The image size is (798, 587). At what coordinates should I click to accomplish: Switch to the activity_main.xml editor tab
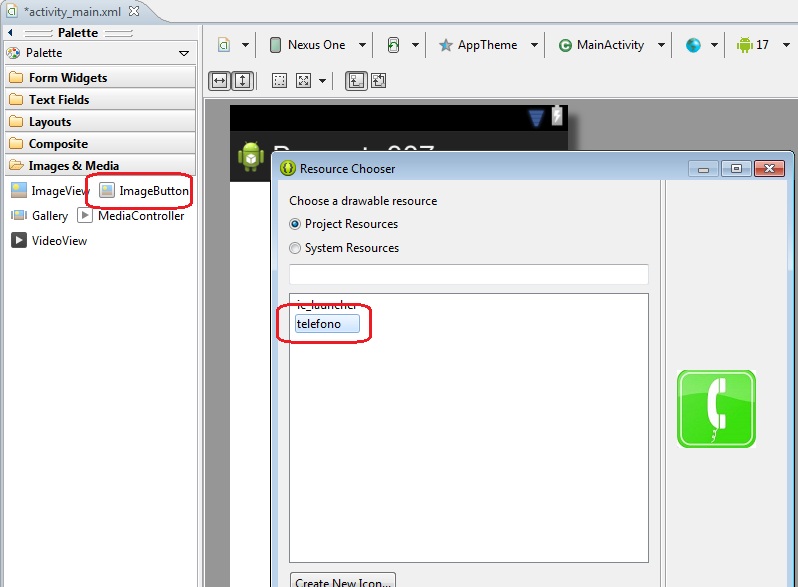click(x=72, y=11)
